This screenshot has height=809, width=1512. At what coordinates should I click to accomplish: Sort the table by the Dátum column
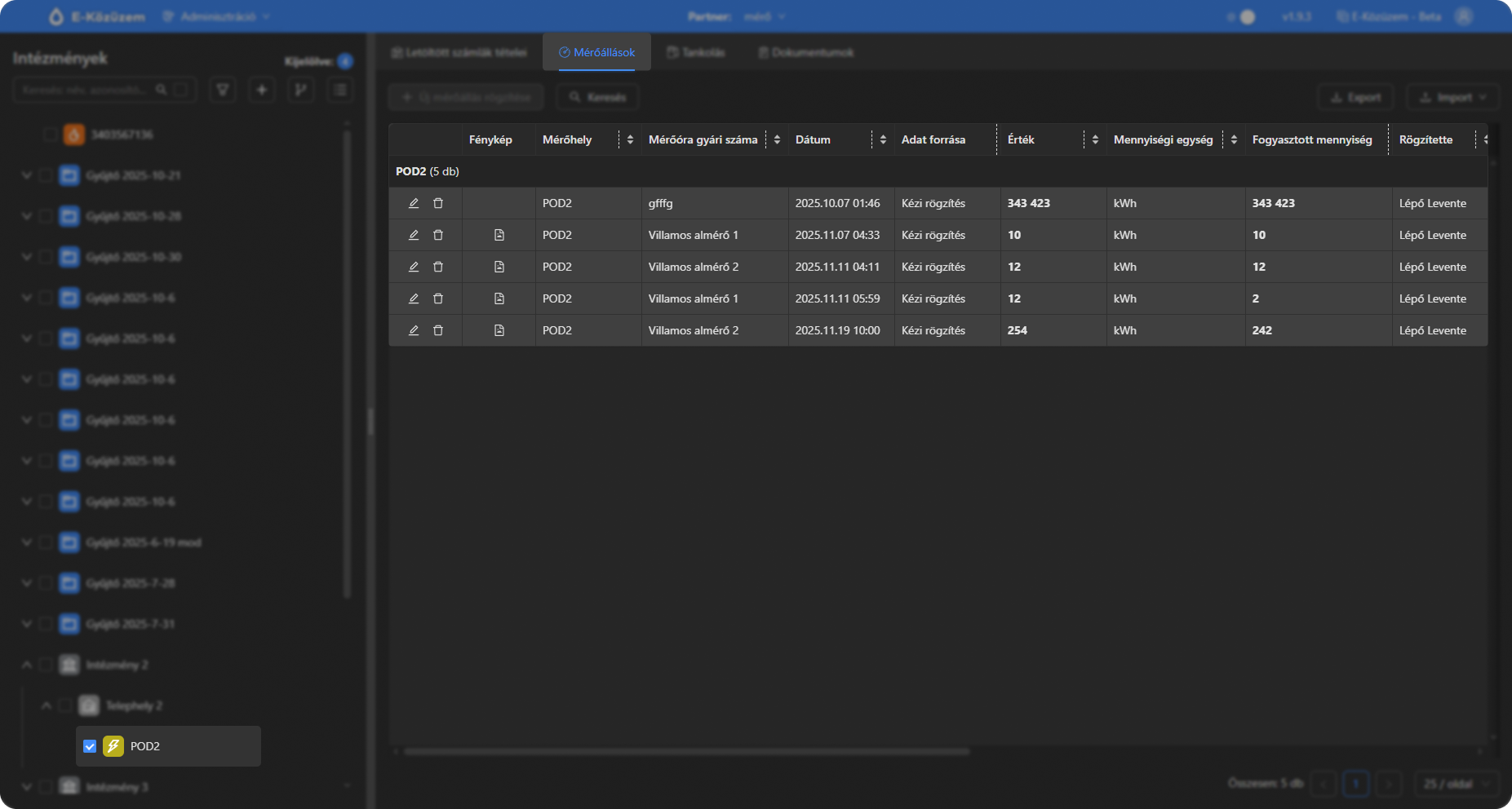click(x=883, y=139)
